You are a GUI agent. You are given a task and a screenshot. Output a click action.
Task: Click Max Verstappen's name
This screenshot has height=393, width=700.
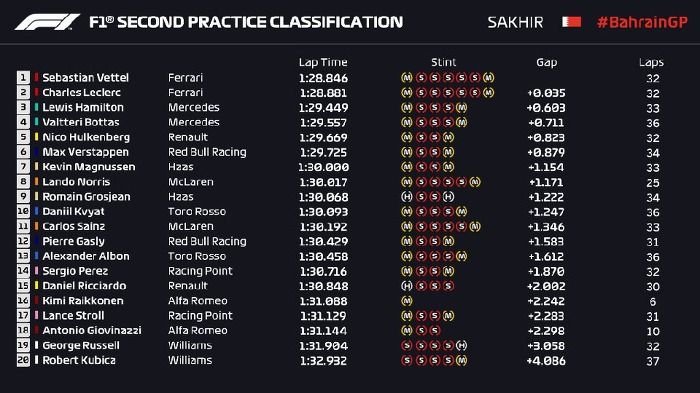(85, 152)
